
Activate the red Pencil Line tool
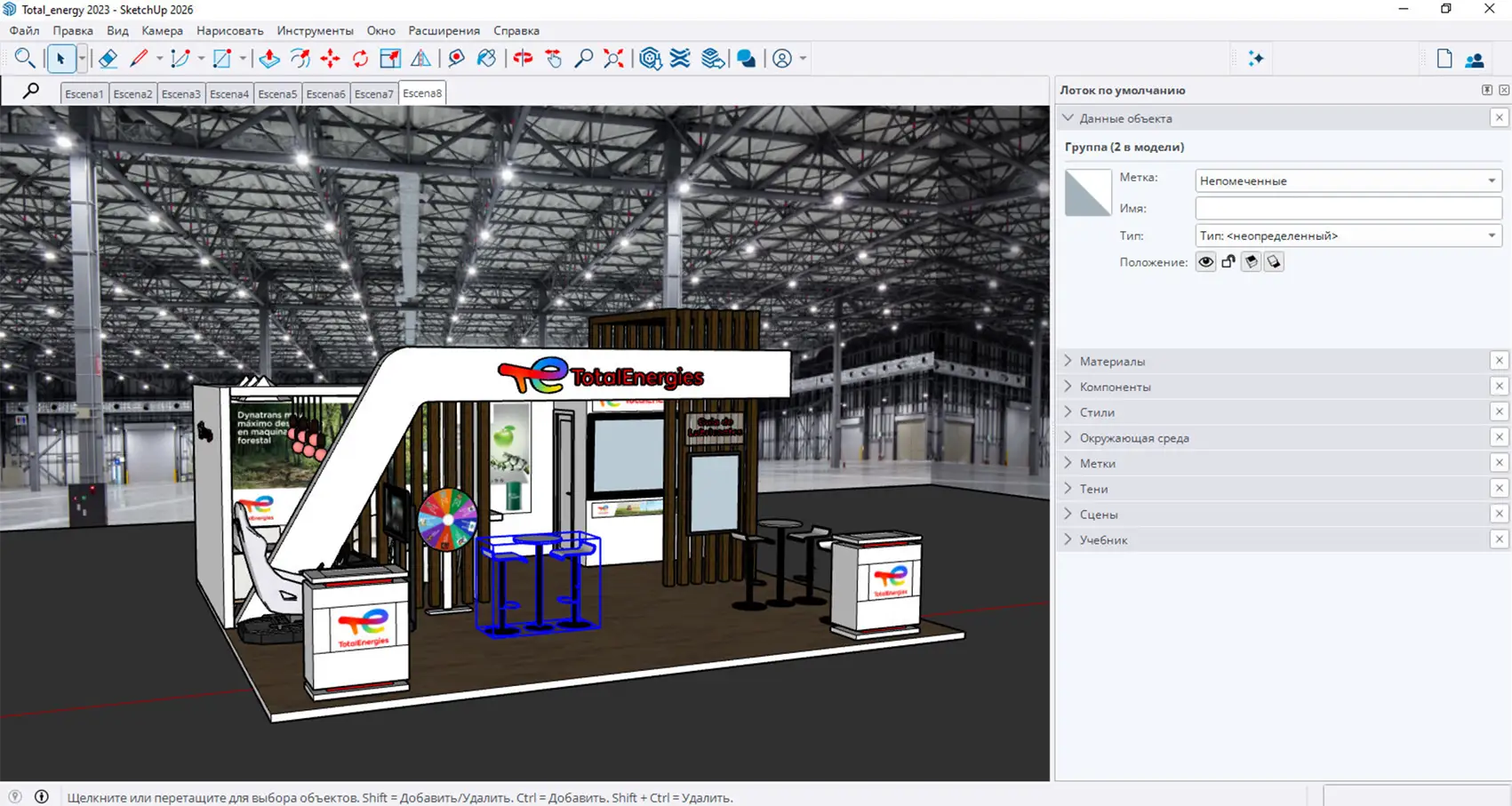click(139, 59)
